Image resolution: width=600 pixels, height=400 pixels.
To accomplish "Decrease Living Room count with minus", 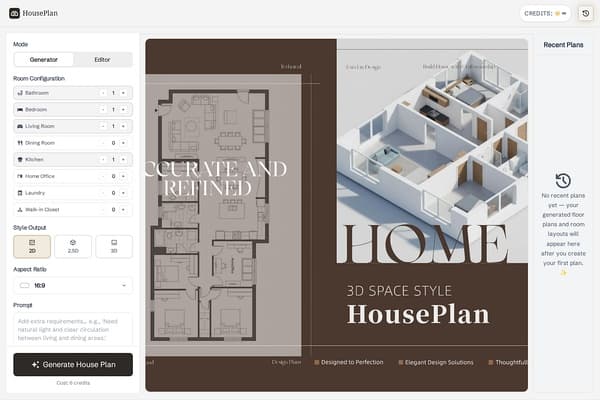I will (x=103, y=126).
